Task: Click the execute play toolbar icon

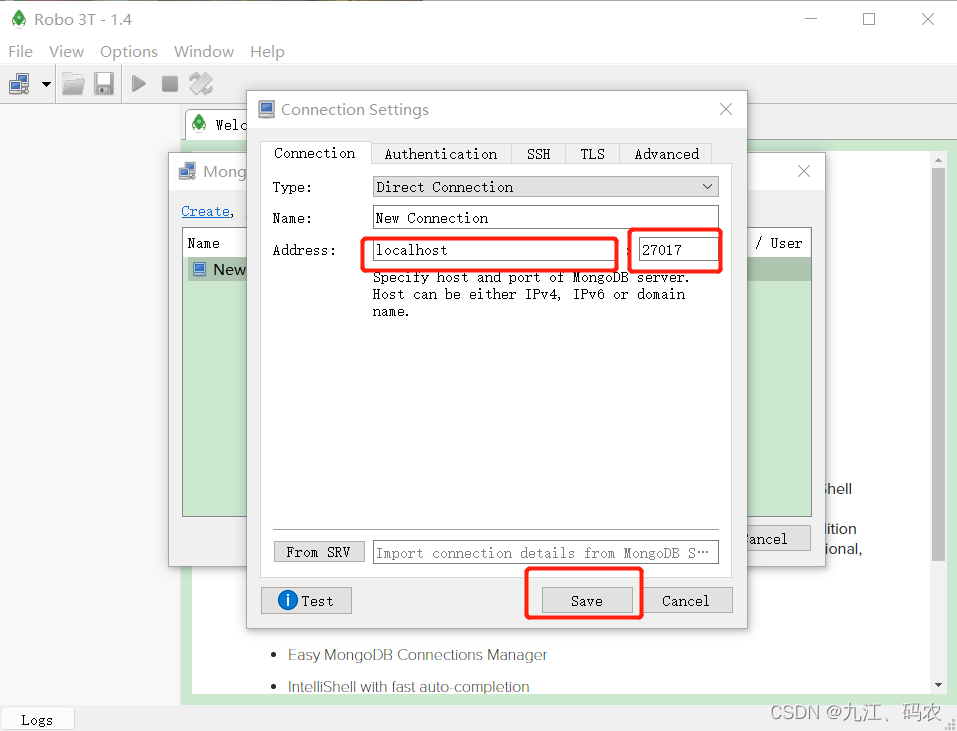Action: click(139, 84)
